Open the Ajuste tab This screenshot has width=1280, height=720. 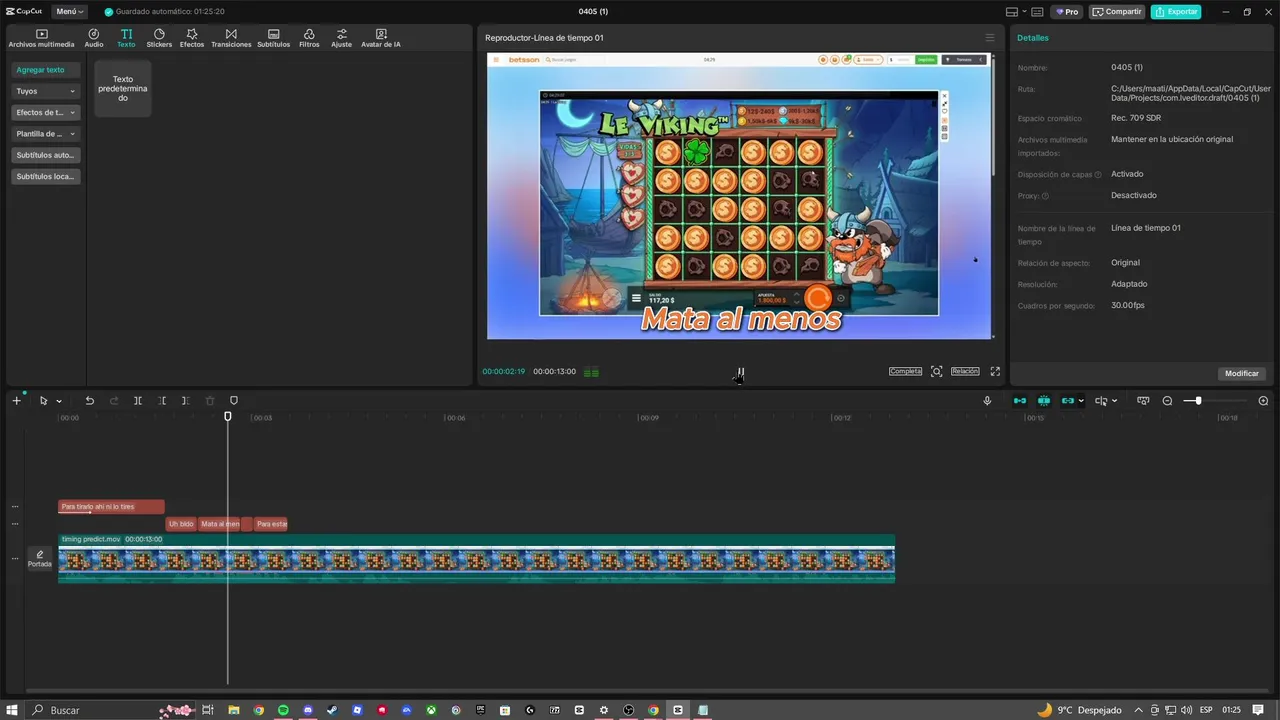click(342, 38)
